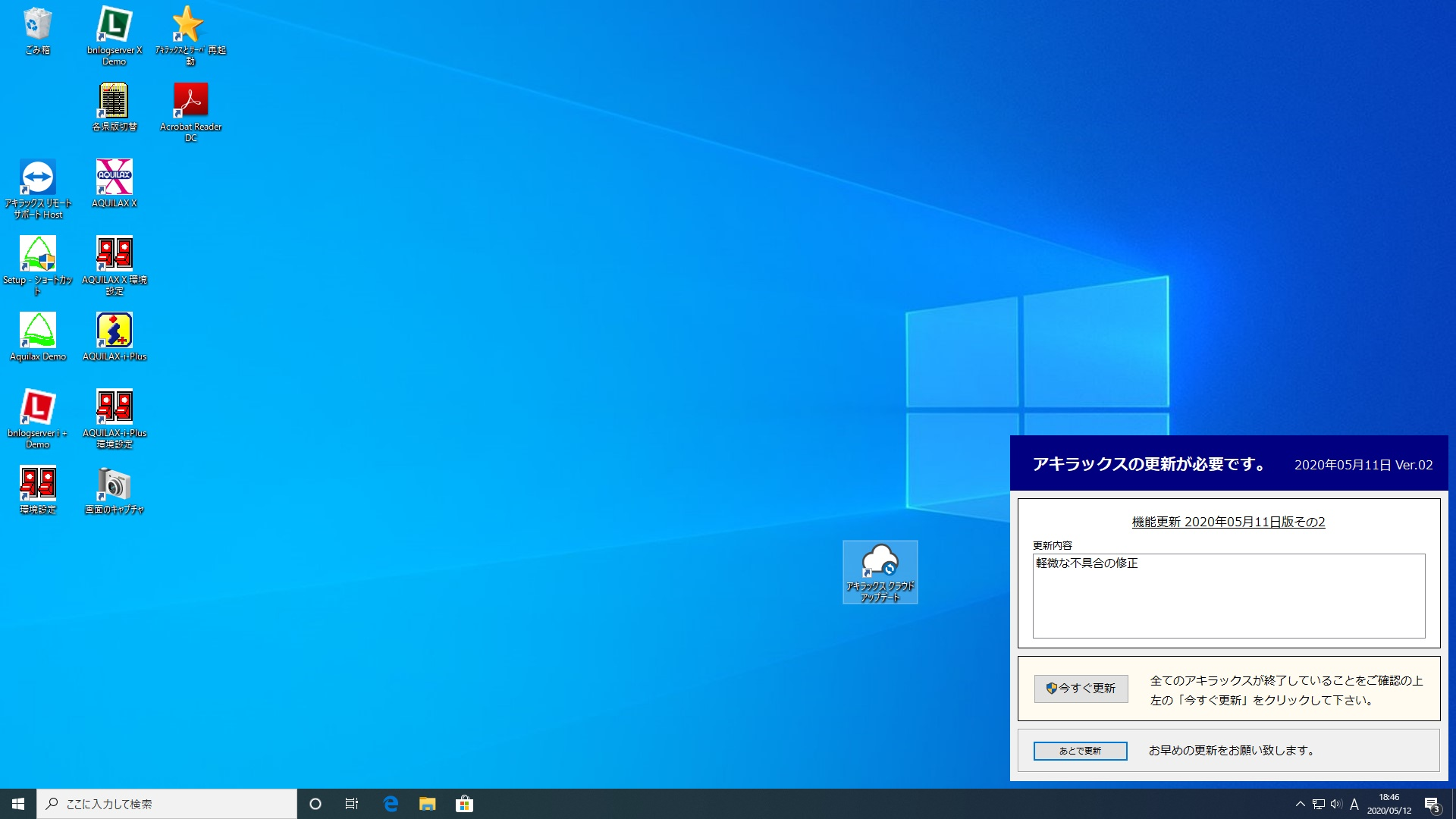Viewport: 1456px width, 819px height.
Task: Click the taskbar search box
Action: [x=167, y=804]
